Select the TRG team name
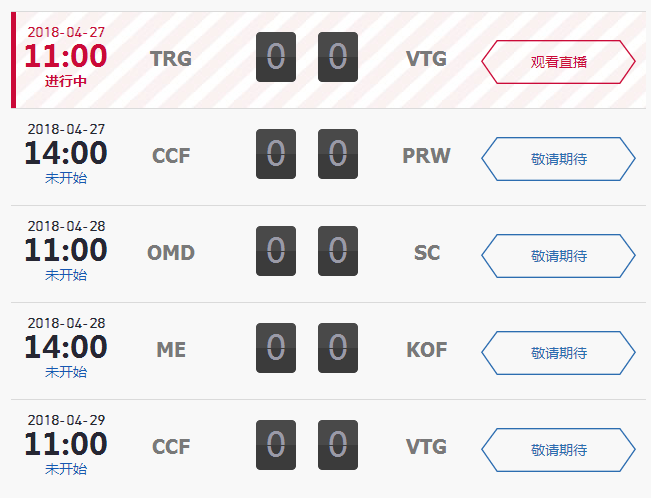 pos(171,59)
